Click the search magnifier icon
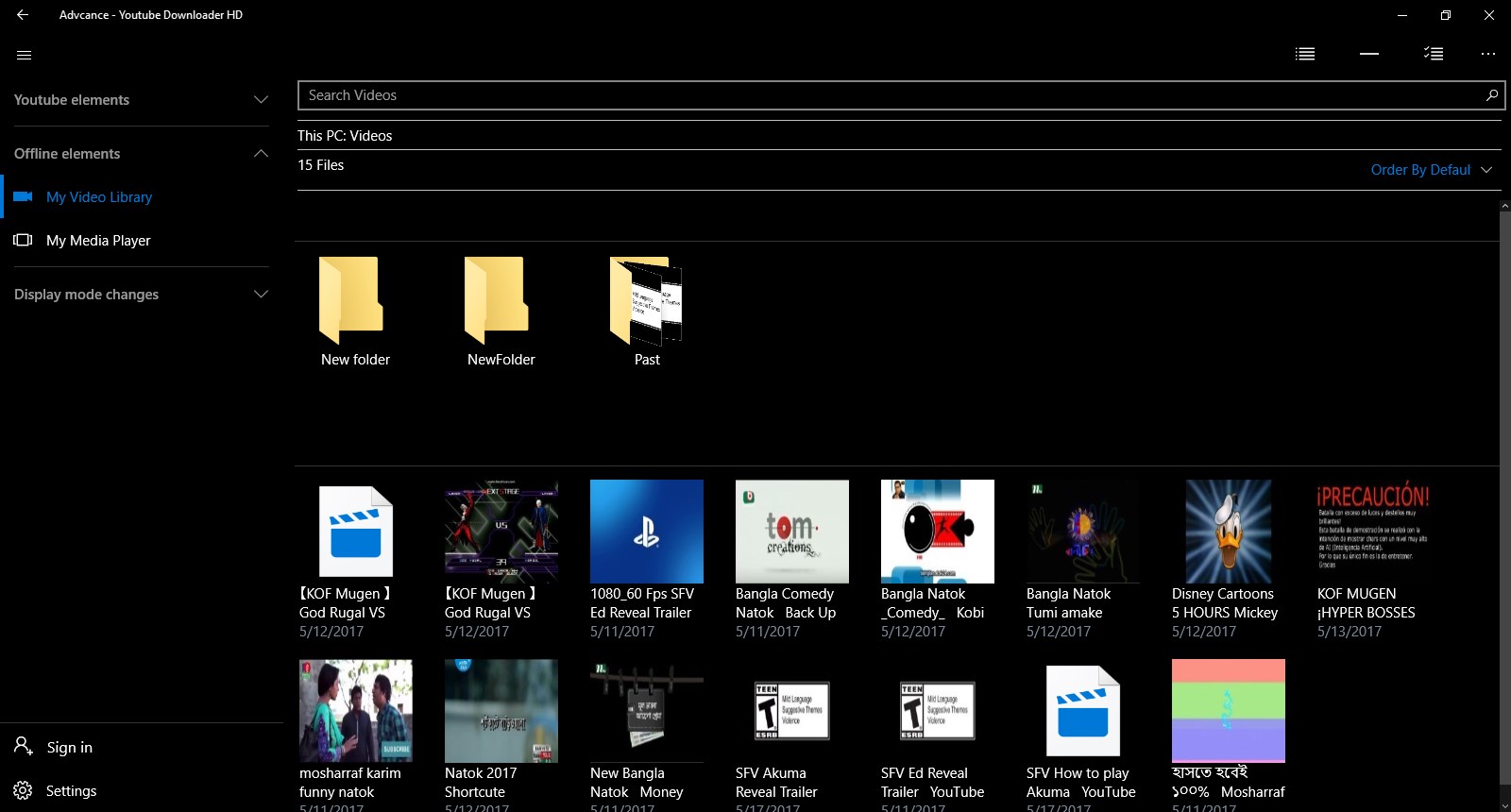 tap(1492, 95)
